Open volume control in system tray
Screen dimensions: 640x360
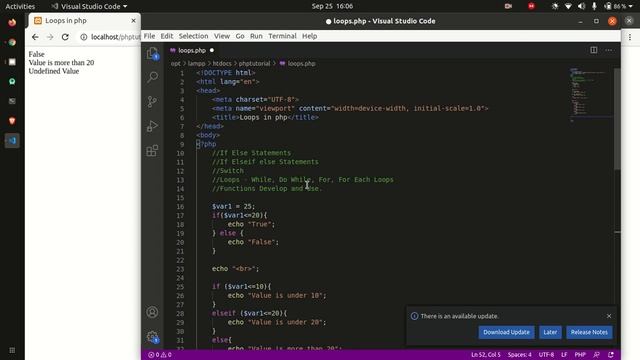click(x=582, y=6)
